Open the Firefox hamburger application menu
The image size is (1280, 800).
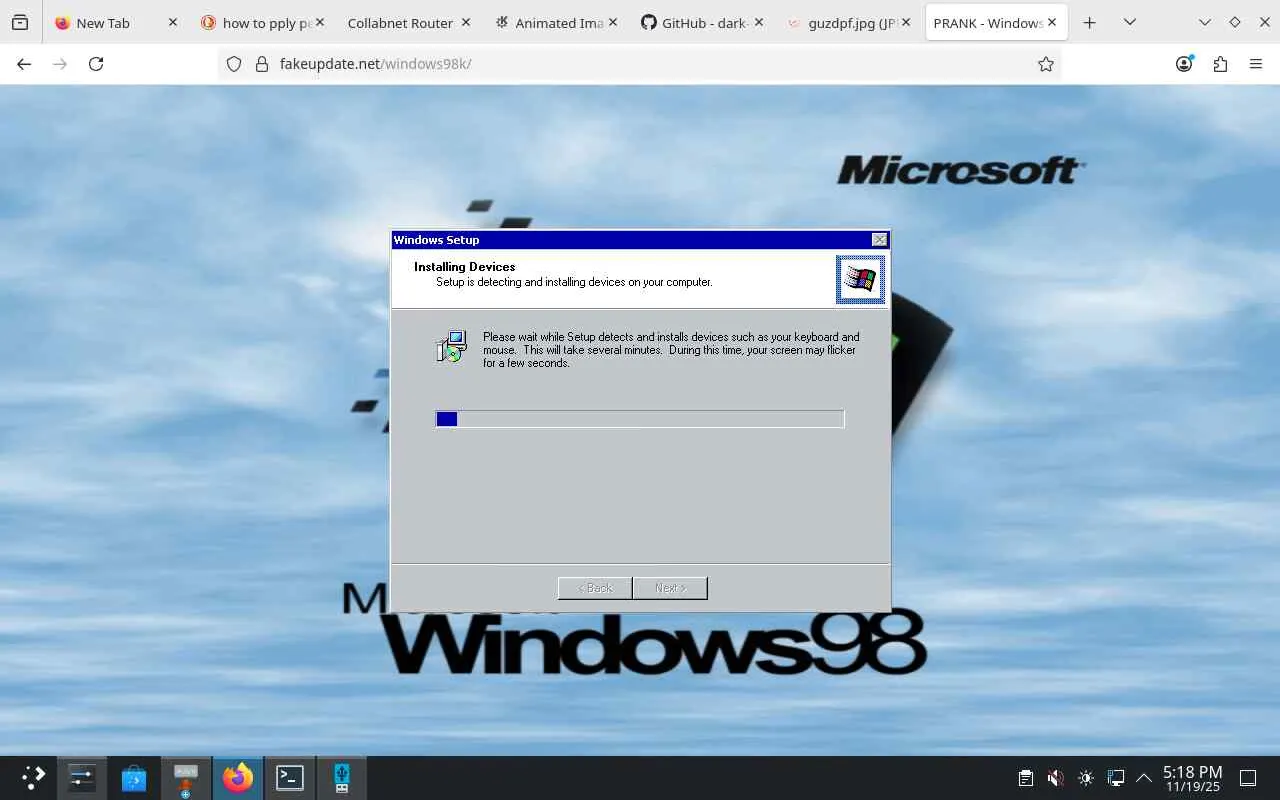coord(1256,64)
